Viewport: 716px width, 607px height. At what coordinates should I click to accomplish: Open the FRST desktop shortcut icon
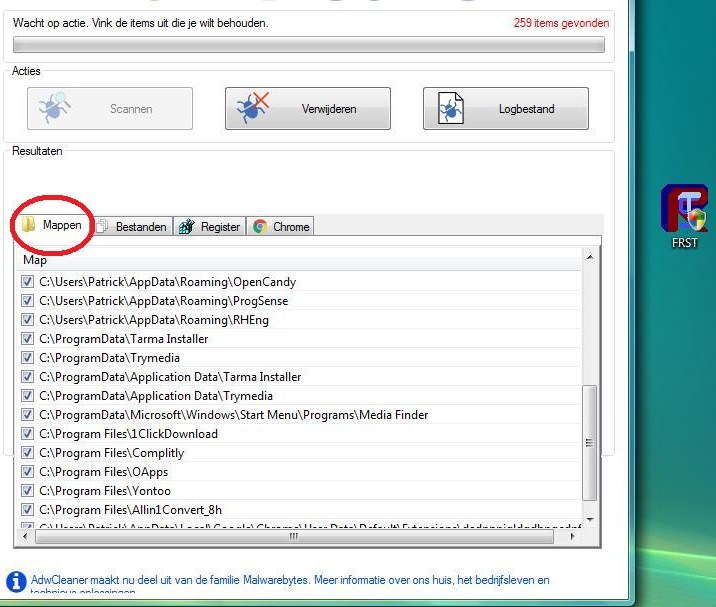click(x=684, y=208)
